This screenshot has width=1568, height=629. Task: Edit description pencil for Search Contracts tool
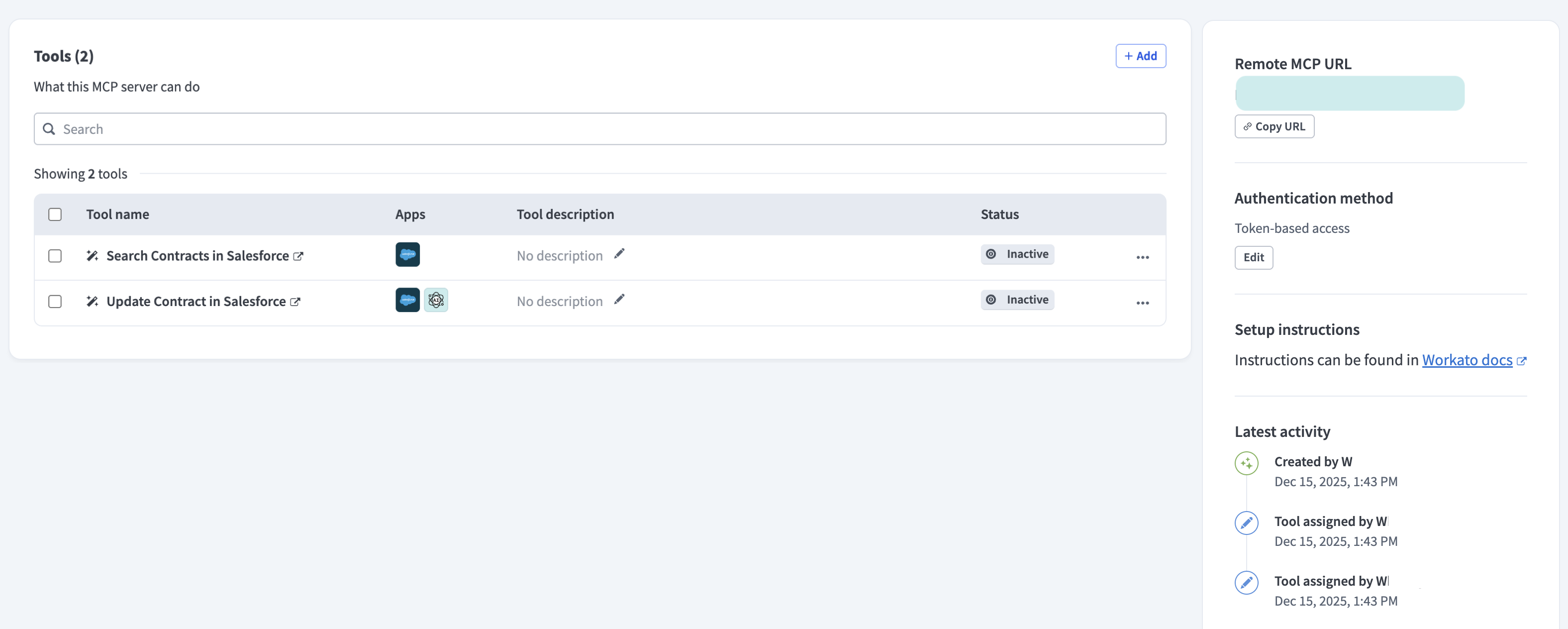(x=619, y=254)
